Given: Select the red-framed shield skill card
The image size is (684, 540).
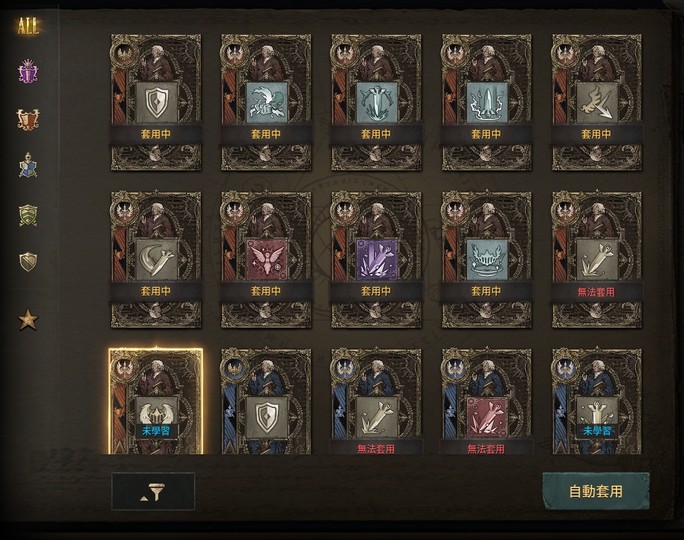Looking at the screenshot, I should [156, 103].
